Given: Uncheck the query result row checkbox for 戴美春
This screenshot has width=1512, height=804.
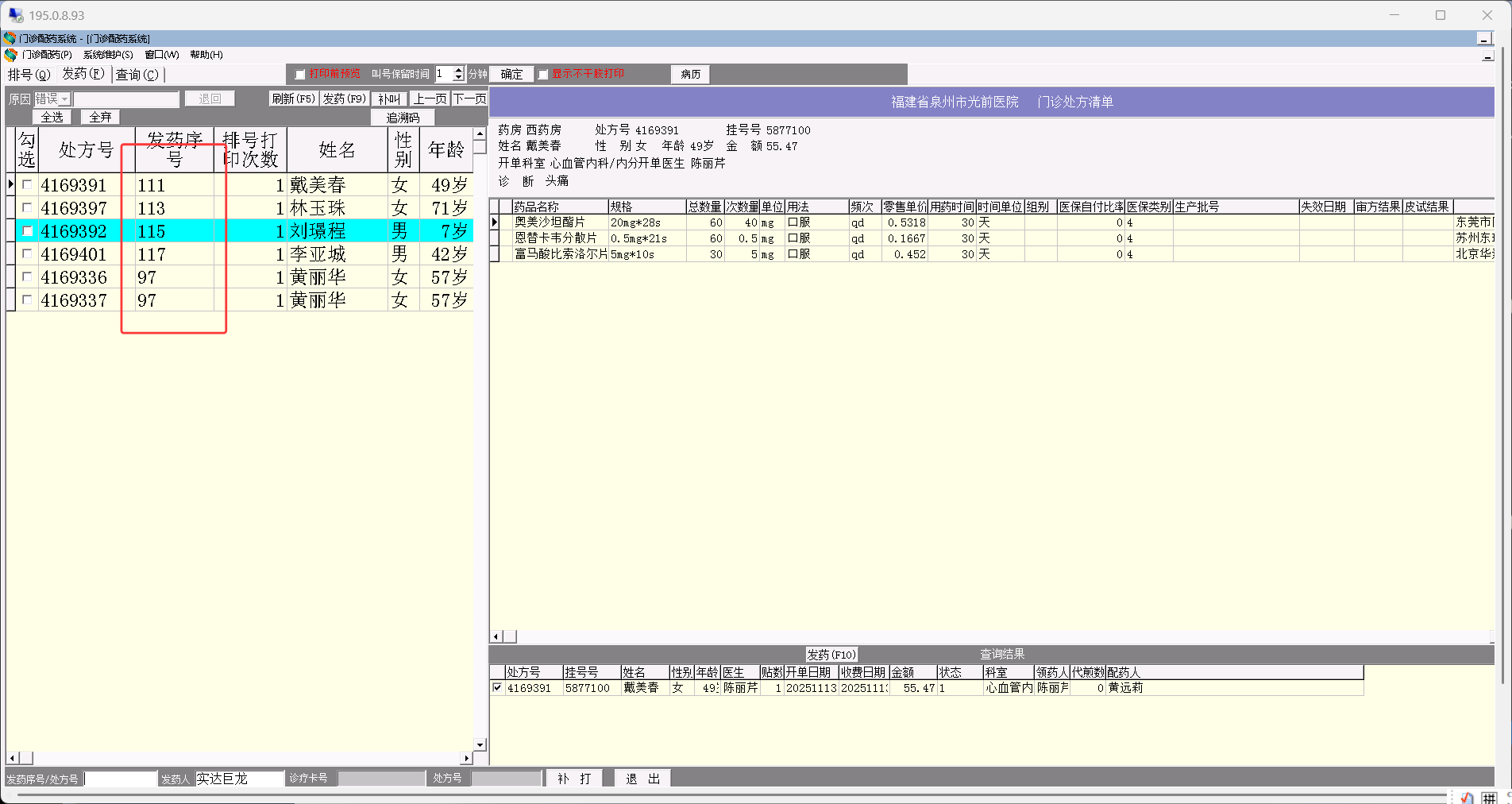Looking at the screenshot, I should [x=497, y=688].
